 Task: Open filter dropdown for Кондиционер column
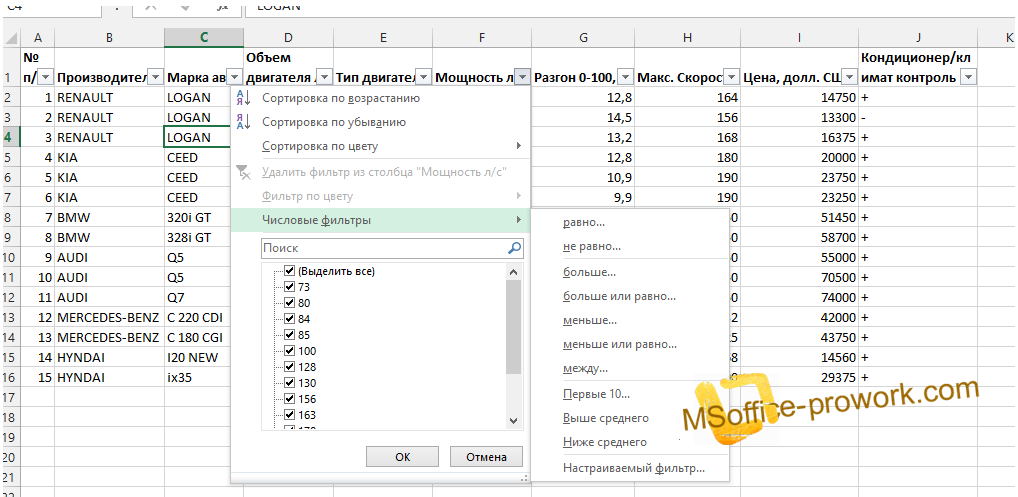click(967, 78)
